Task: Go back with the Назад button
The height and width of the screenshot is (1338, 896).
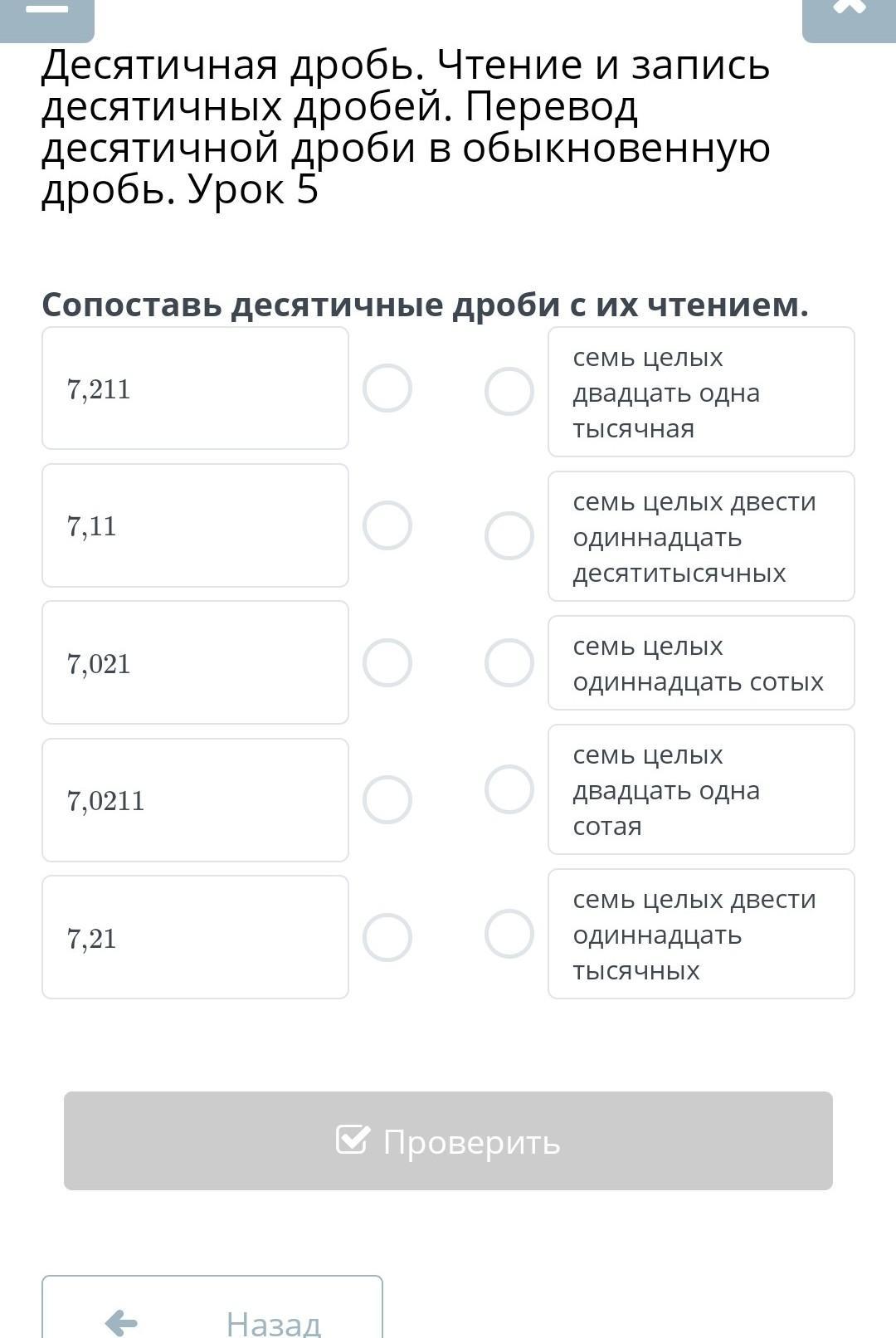Action: click(x=212, y=1316)
